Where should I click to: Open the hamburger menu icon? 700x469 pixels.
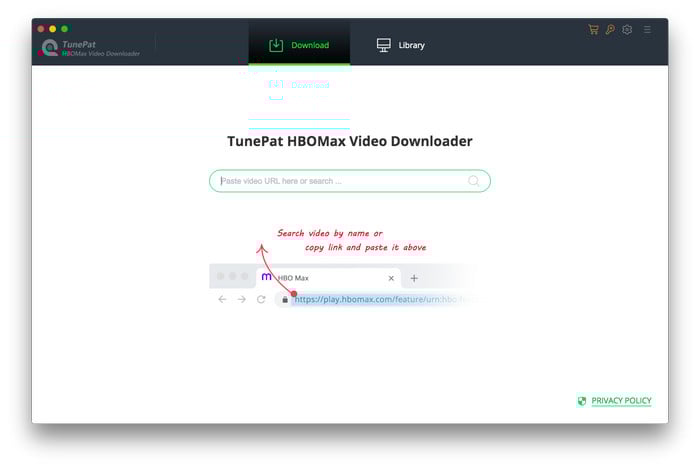click(x=647, y=29)
